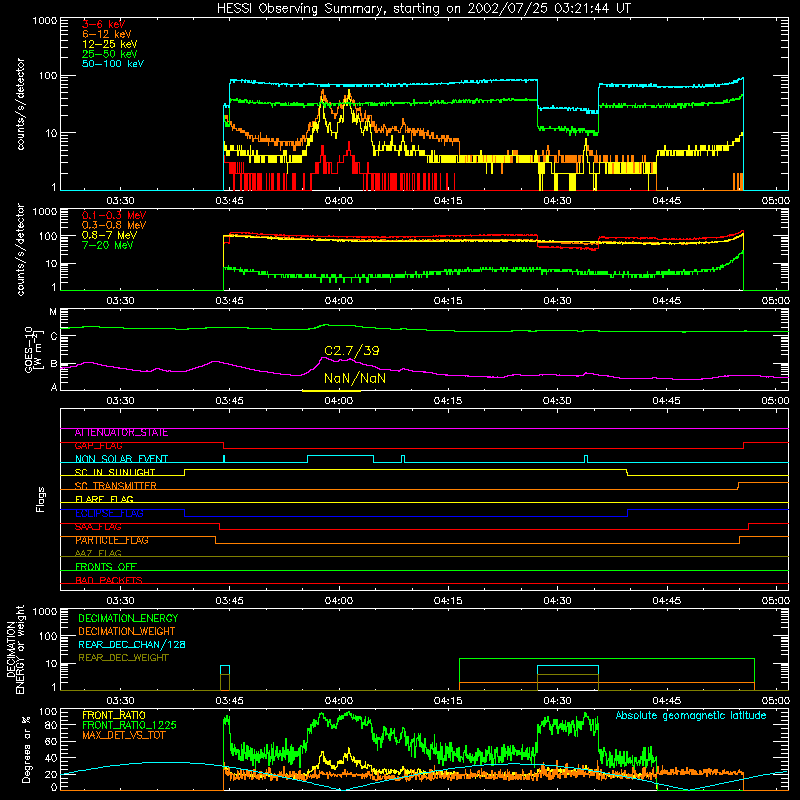Click the 03:45 tick under the GOES plot

click(230, 401)
